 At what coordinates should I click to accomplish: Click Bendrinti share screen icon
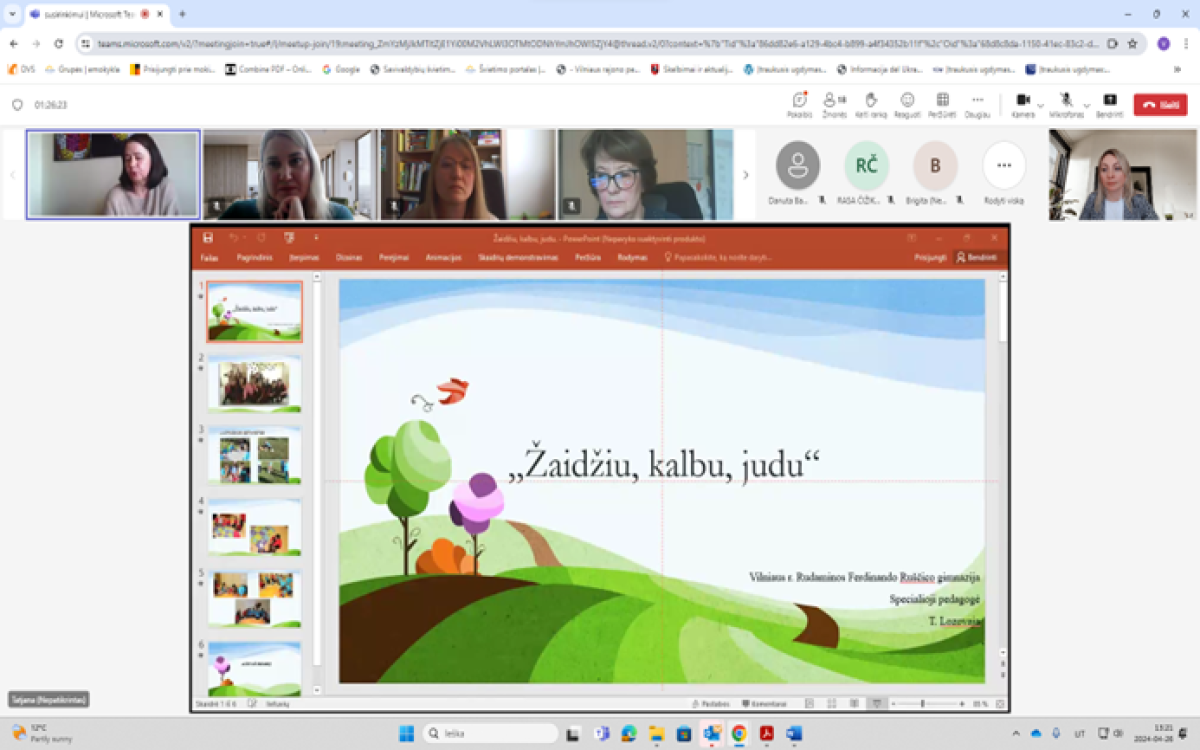tap(1109, 102)
